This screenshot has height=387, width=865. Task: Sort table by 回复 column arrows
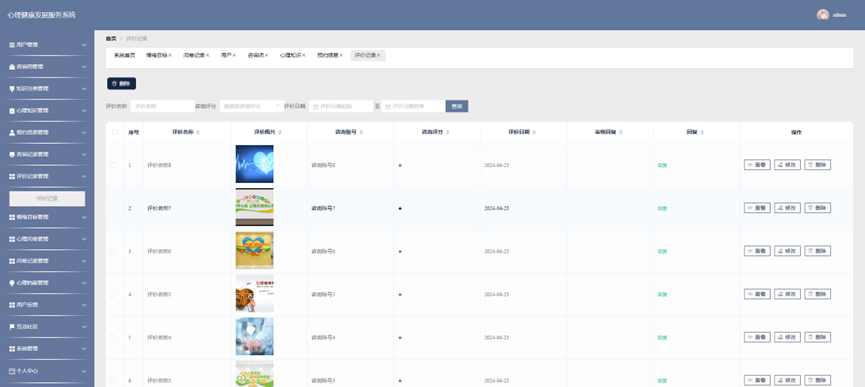point(702,133)
